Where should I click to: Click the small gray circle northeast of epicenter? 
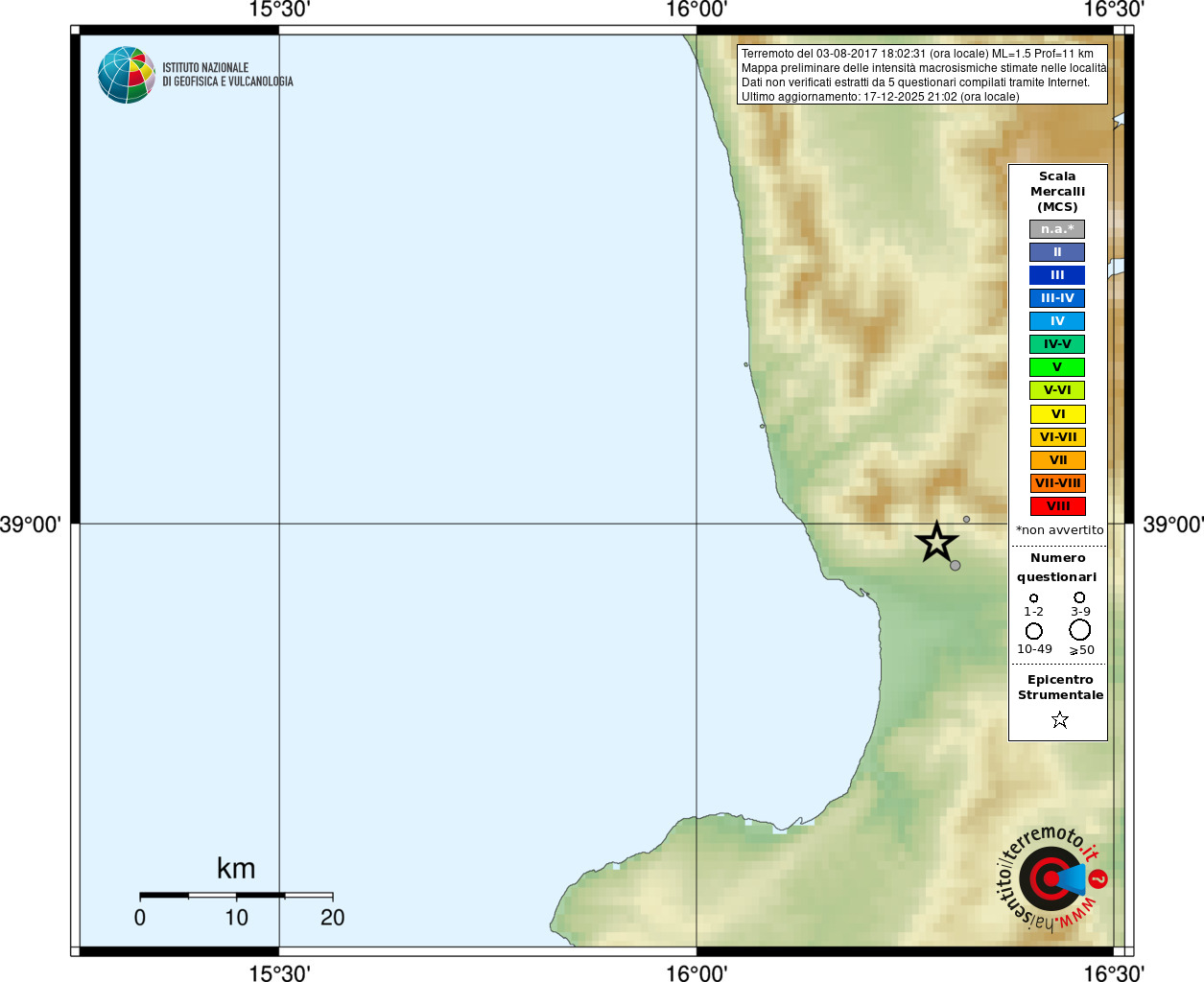[966, 520]
